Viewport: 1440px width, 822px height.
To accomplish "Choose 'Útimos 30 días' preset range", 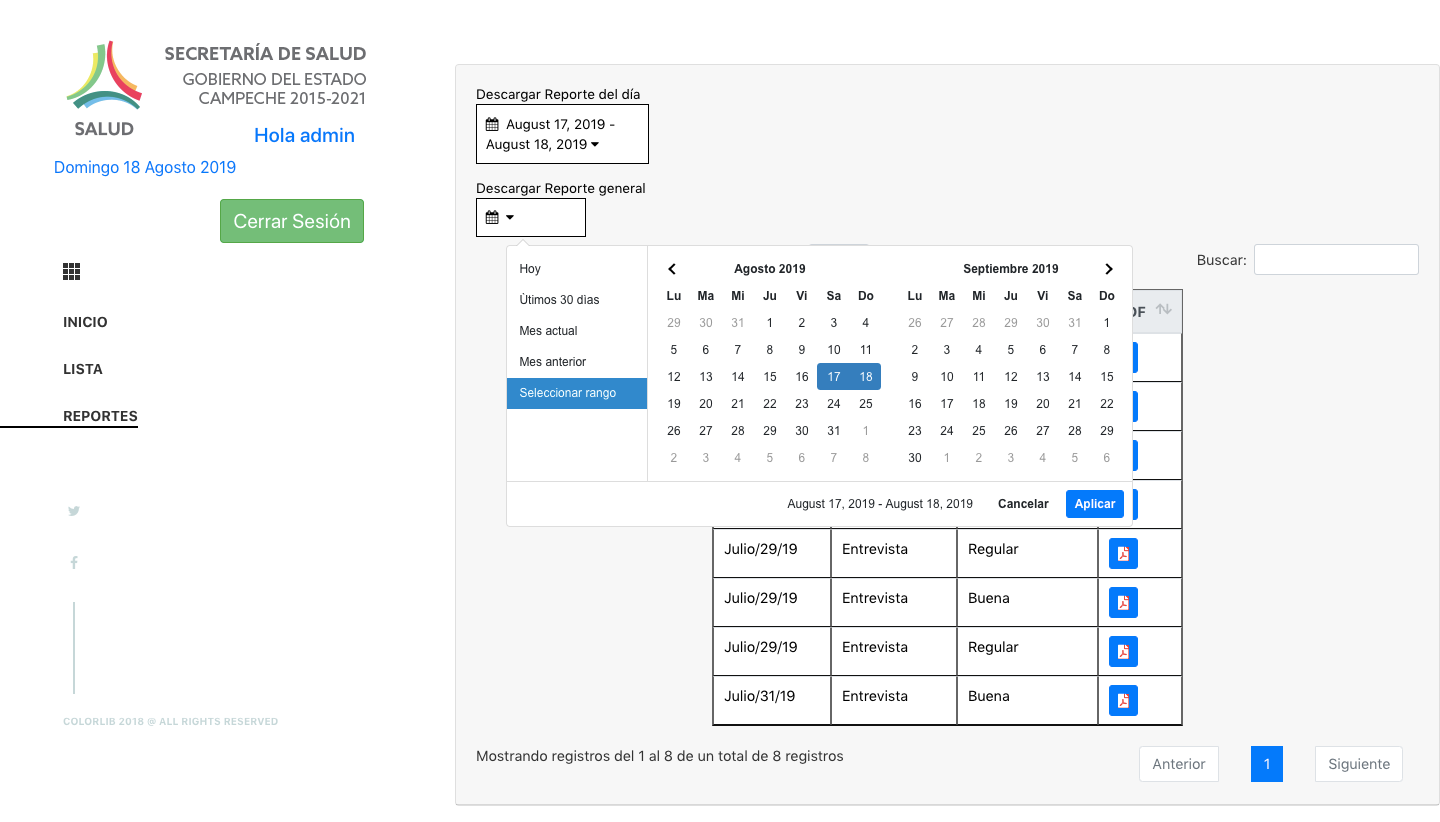I will pyautogui.click(x=559, y=300).
